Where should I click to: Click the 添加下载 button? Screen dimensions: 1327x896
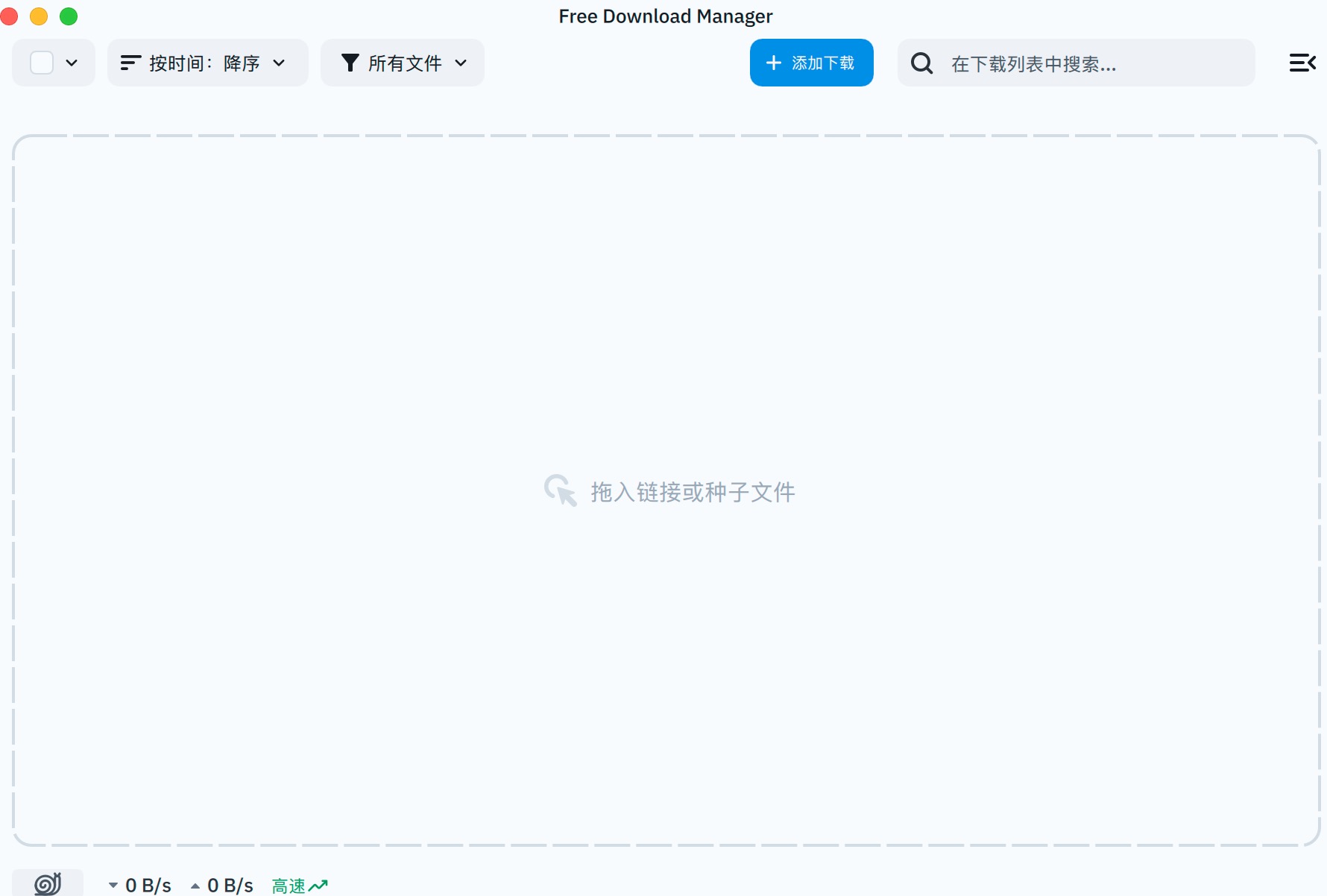[x=812, y=63]
